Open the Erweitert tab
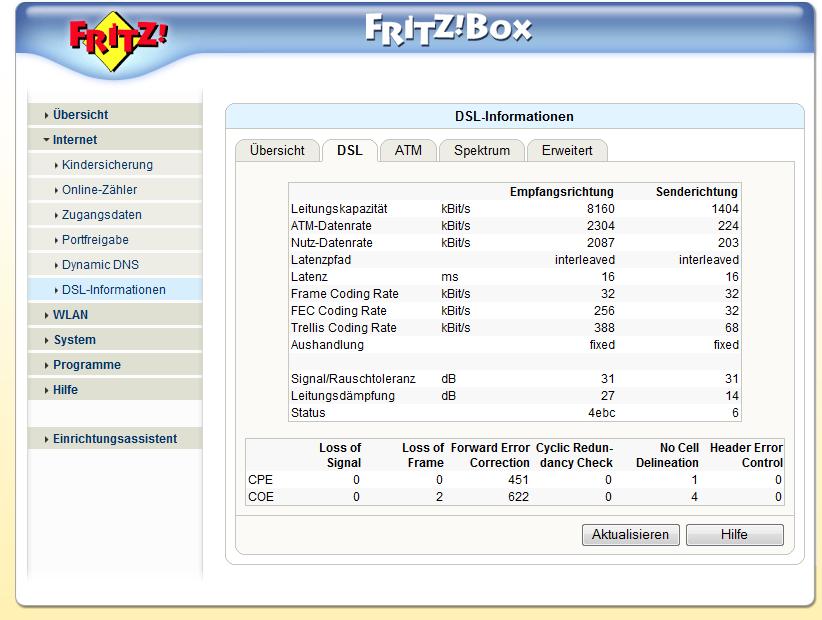822x620 pixels. tap(567, 150)
